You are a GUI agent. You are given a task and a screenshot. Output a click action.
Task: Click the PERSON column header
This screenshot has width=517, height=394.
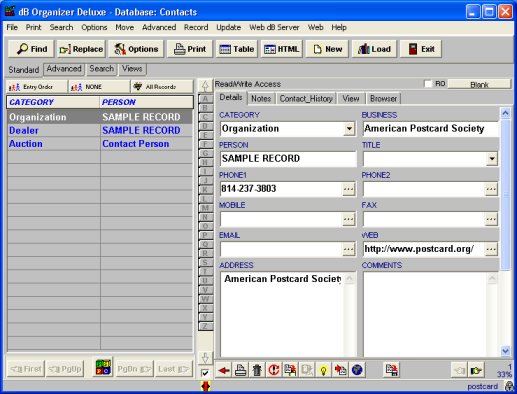[146, 102]
